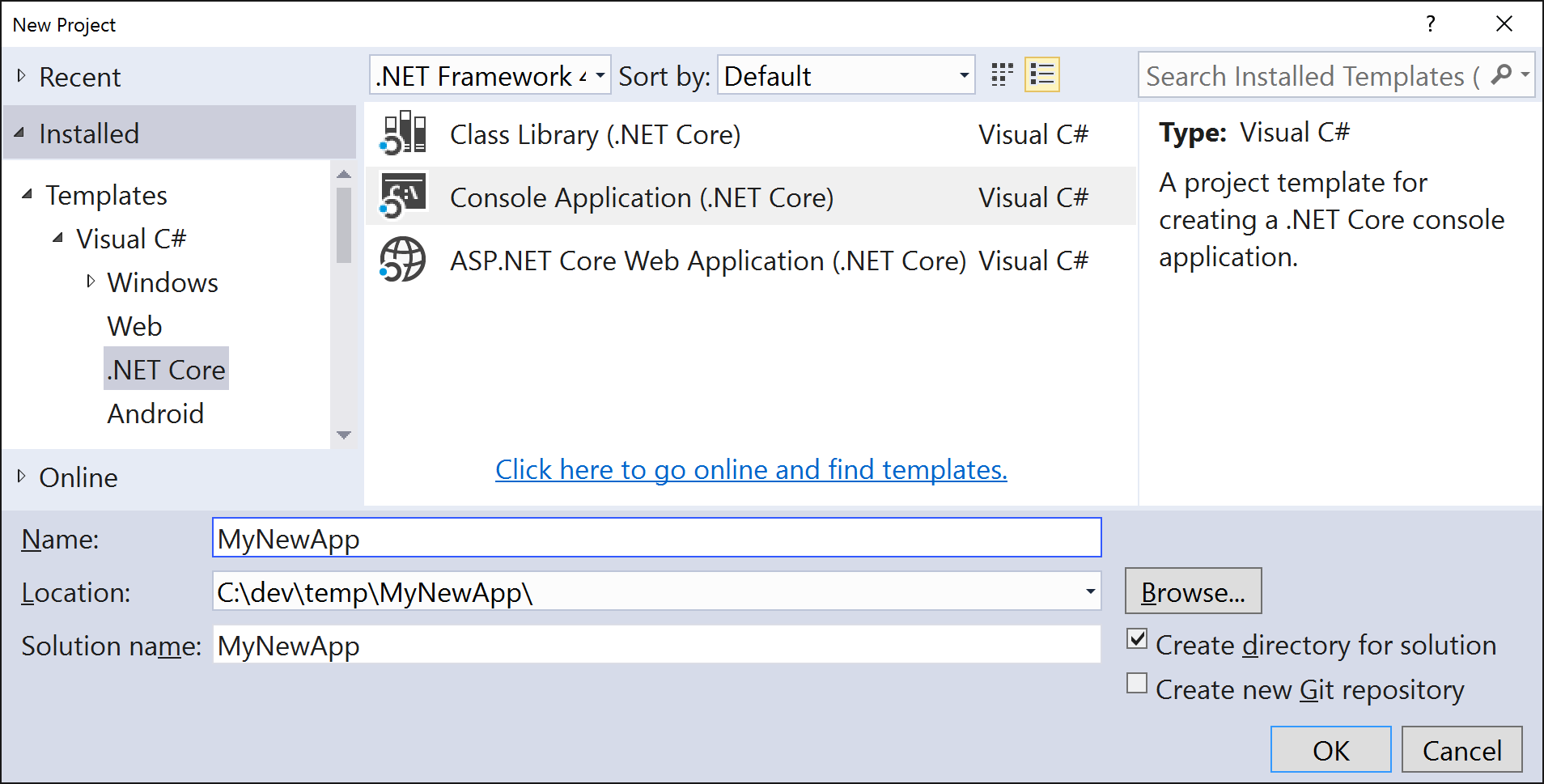Screen dimensions: 1544x784
Task: Select Class Library (.NET Core) template
Action: click(x=750, y=134)
